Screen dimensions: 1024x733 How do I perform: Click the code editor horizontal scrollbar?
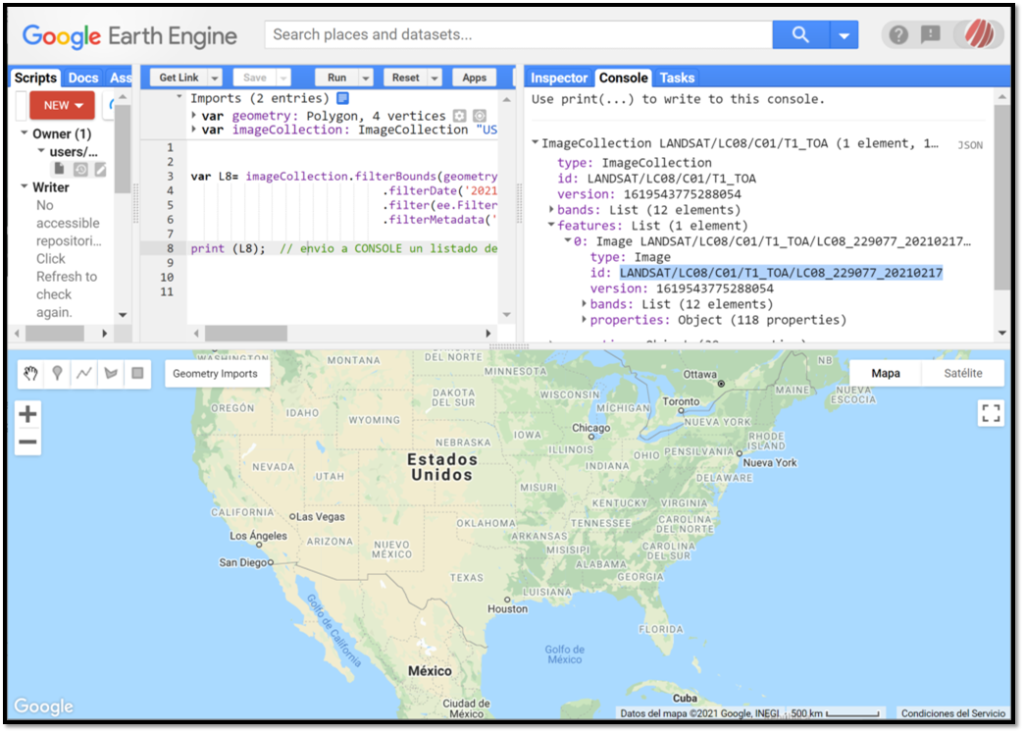[x=246, y=333]
